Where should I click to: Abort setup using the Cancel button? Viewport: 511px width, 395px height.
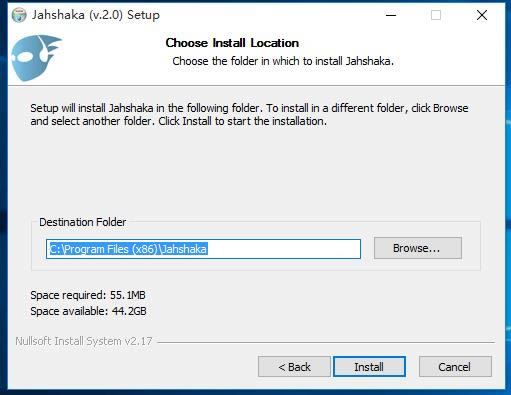[455, 367]
